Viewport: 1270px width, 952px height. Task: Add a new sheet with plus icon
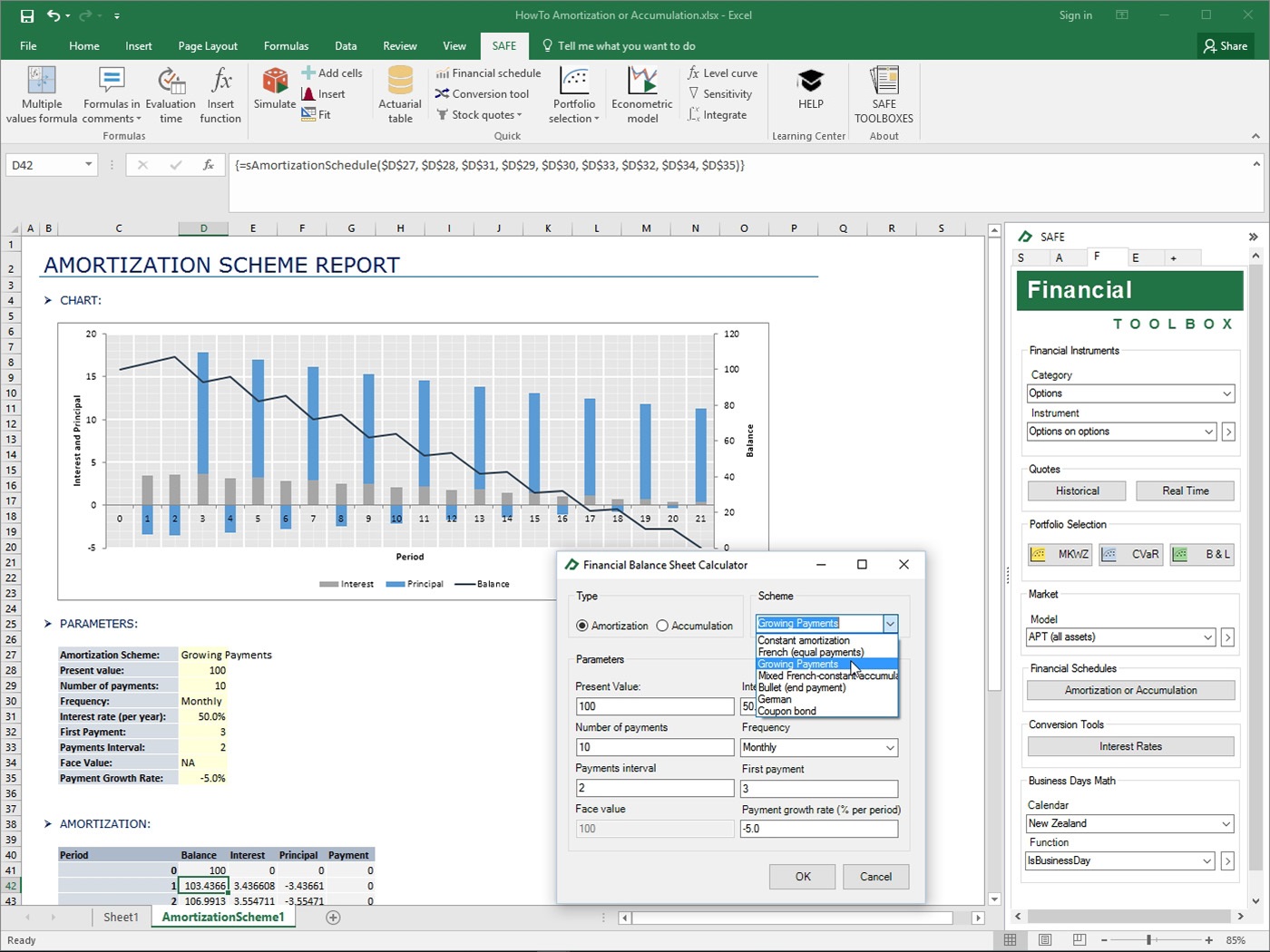click(333, 918)
